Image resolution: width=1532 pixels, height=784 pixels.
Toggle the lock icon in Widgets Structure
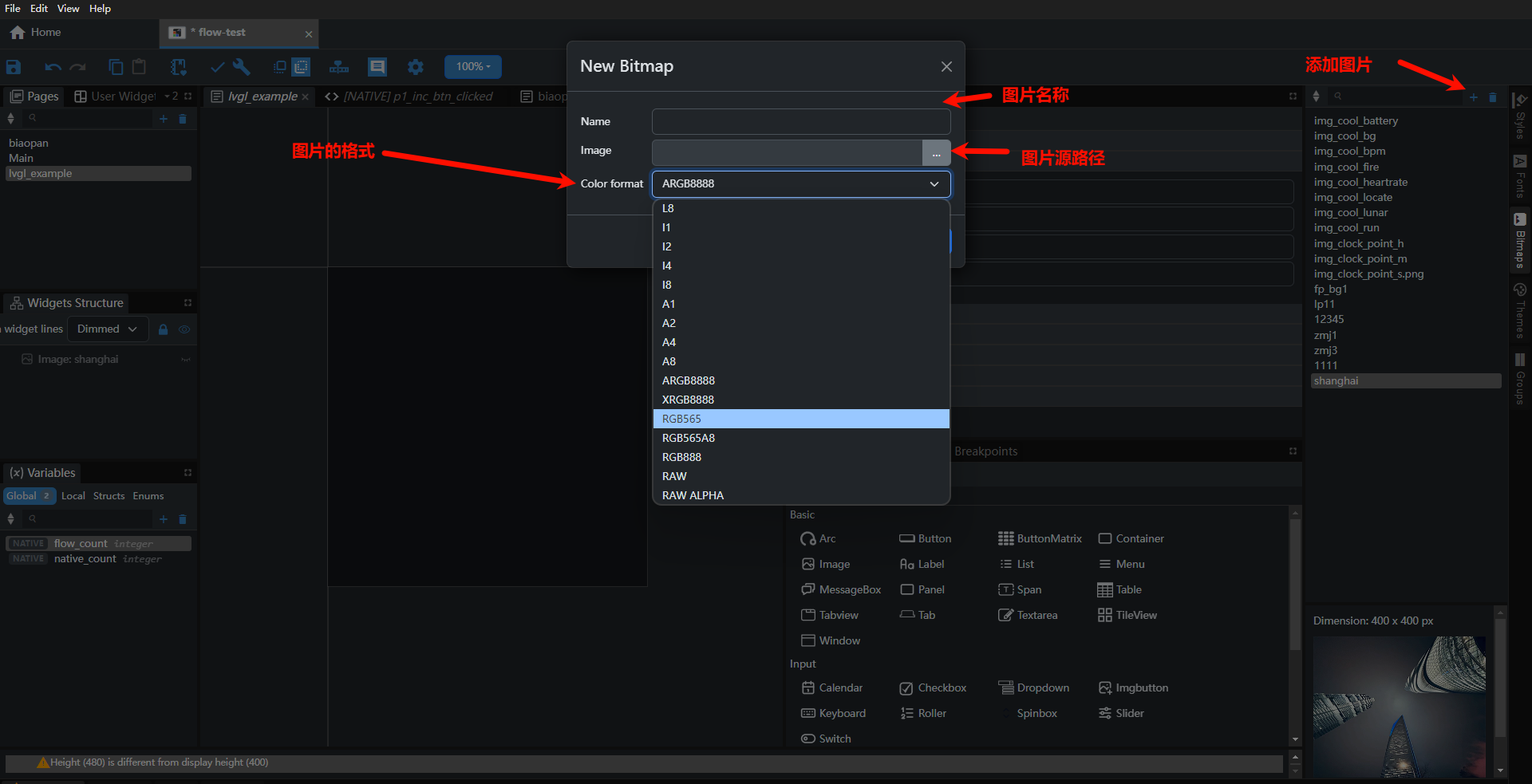[163, 329]
